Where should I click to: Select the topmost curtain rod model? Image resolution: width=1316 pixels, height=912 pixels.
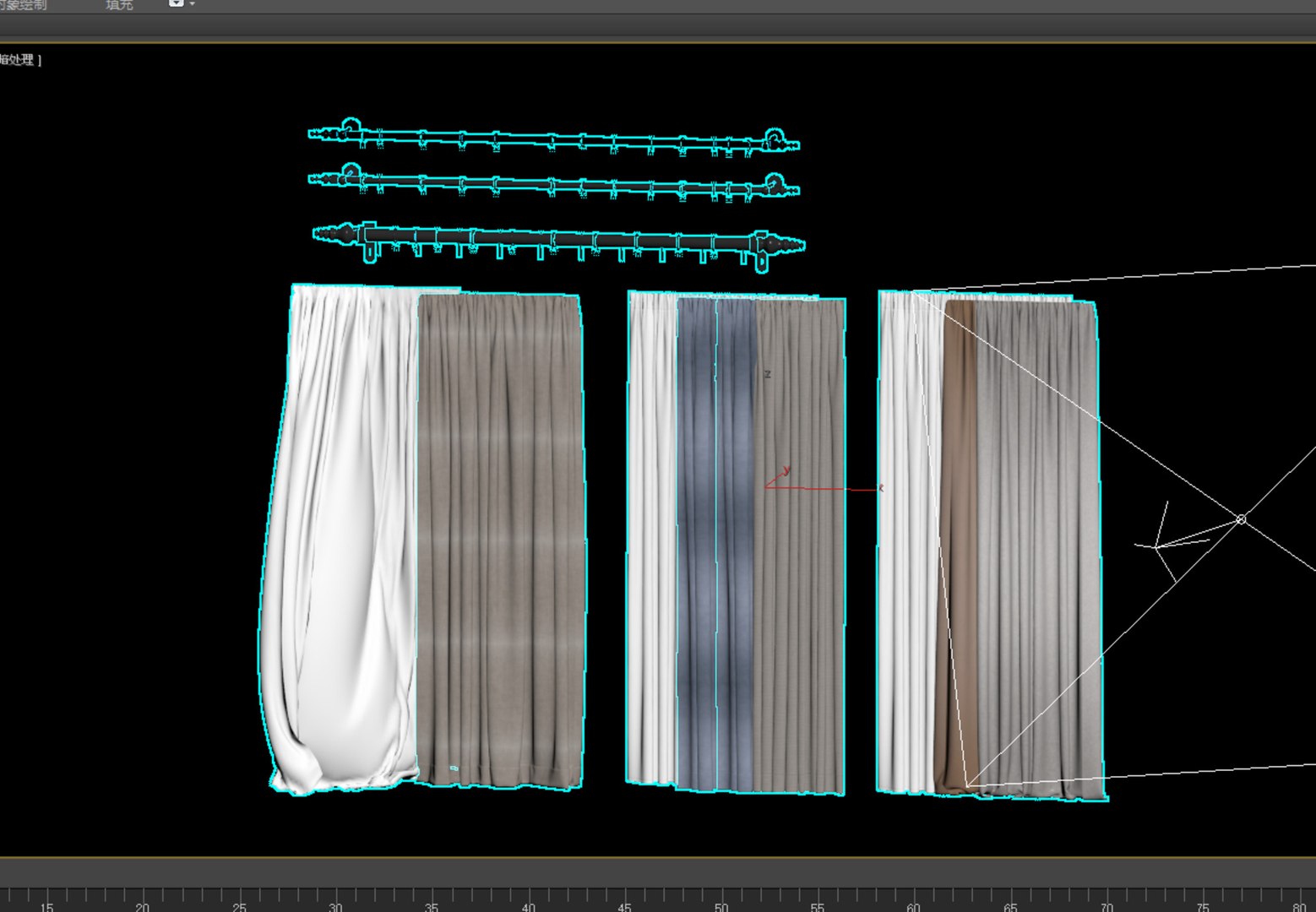coord(554,138)
